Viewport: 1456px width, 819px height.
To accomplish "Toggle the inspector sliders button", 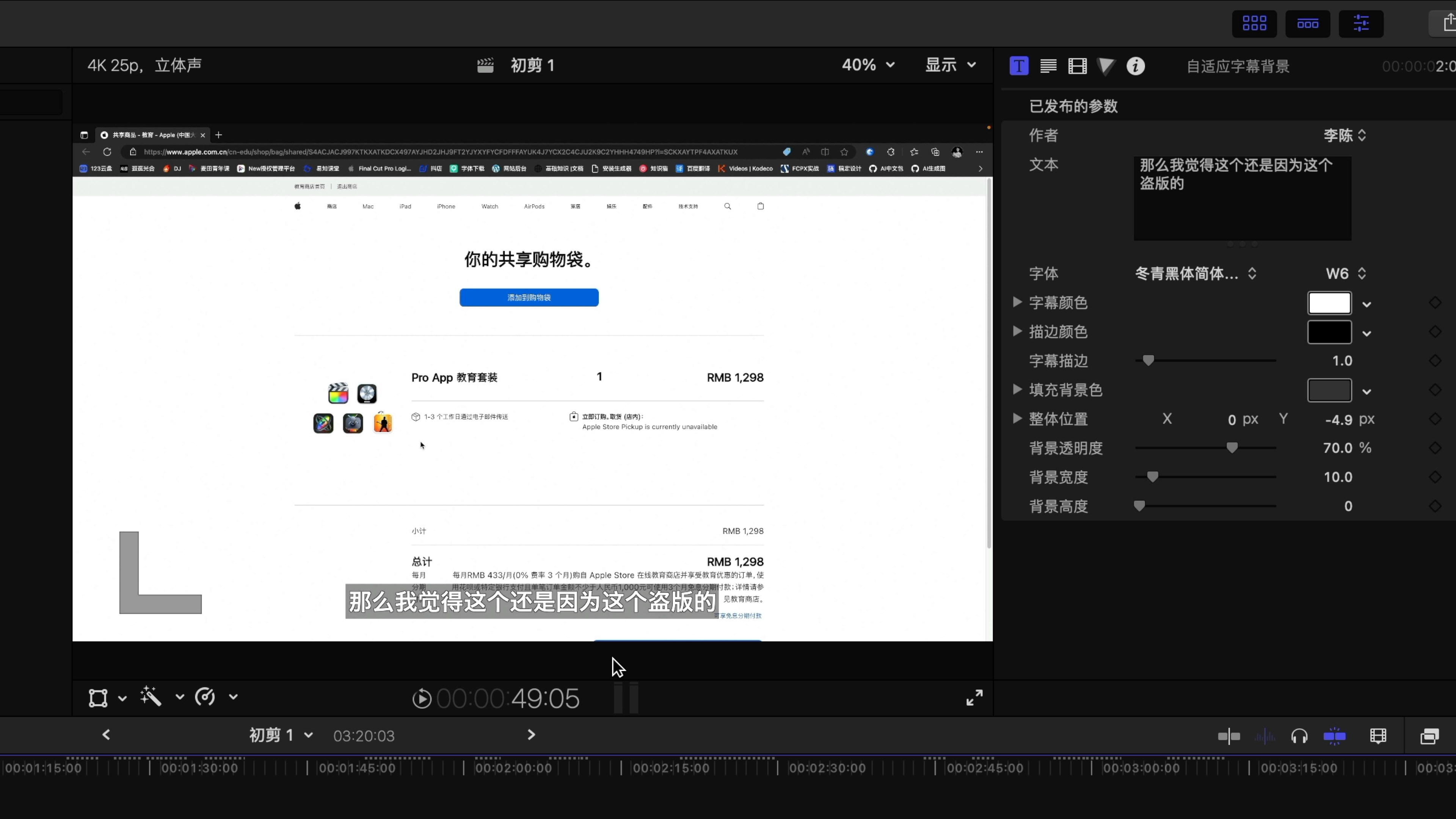I will tap(1361, 23).
